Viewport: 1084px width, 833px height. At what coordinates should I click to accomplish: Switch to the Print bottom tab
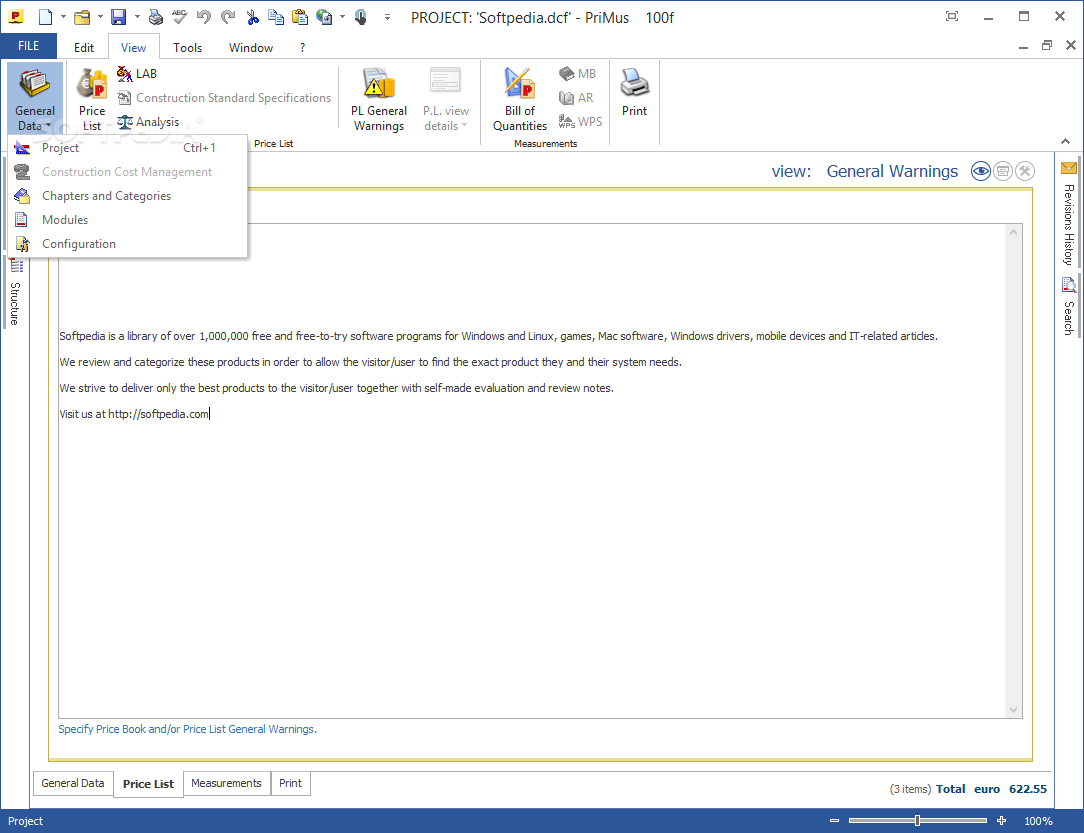coord(290,783)
